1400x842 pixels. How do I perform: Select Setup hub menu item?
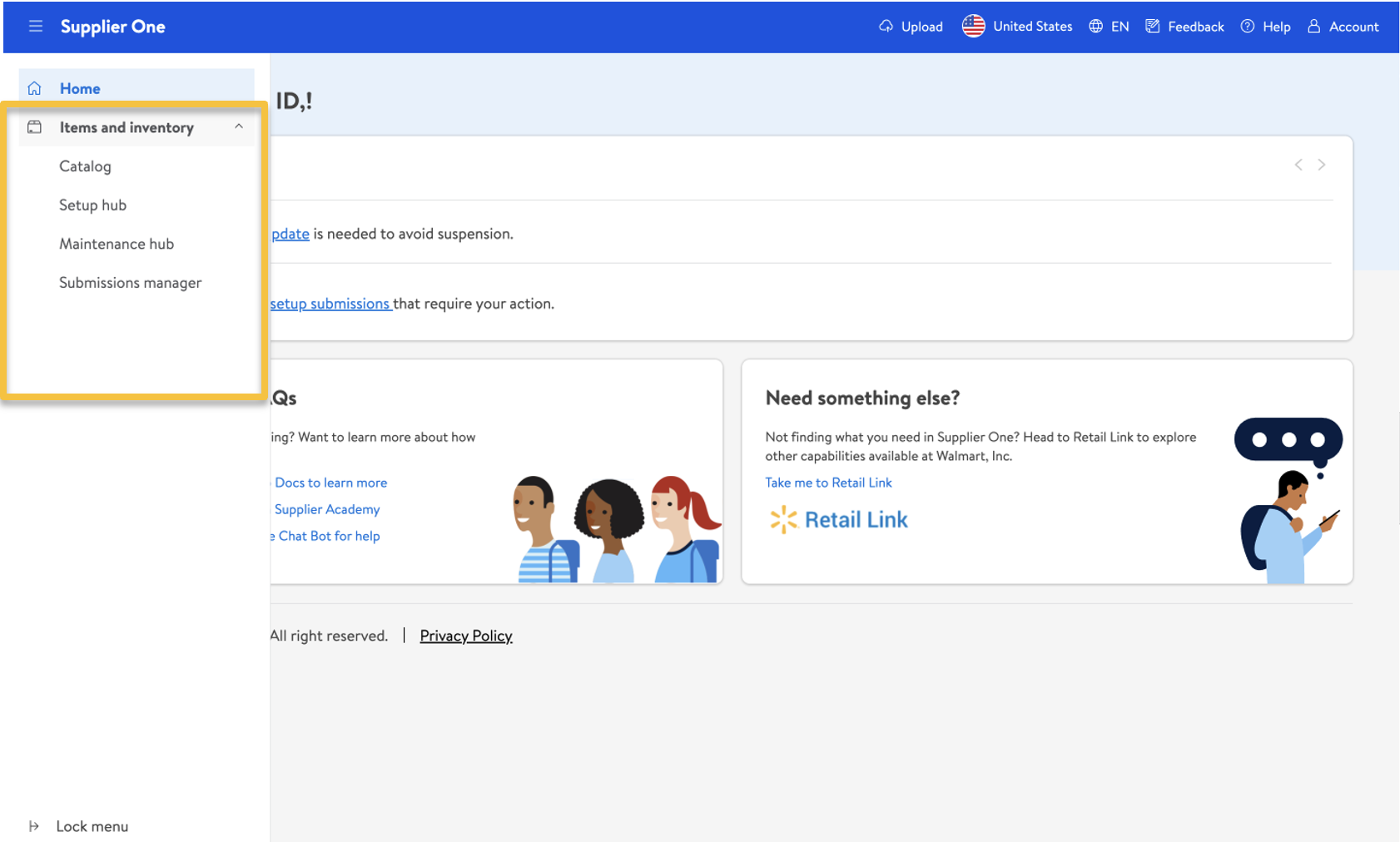click(x=92, y=206)
